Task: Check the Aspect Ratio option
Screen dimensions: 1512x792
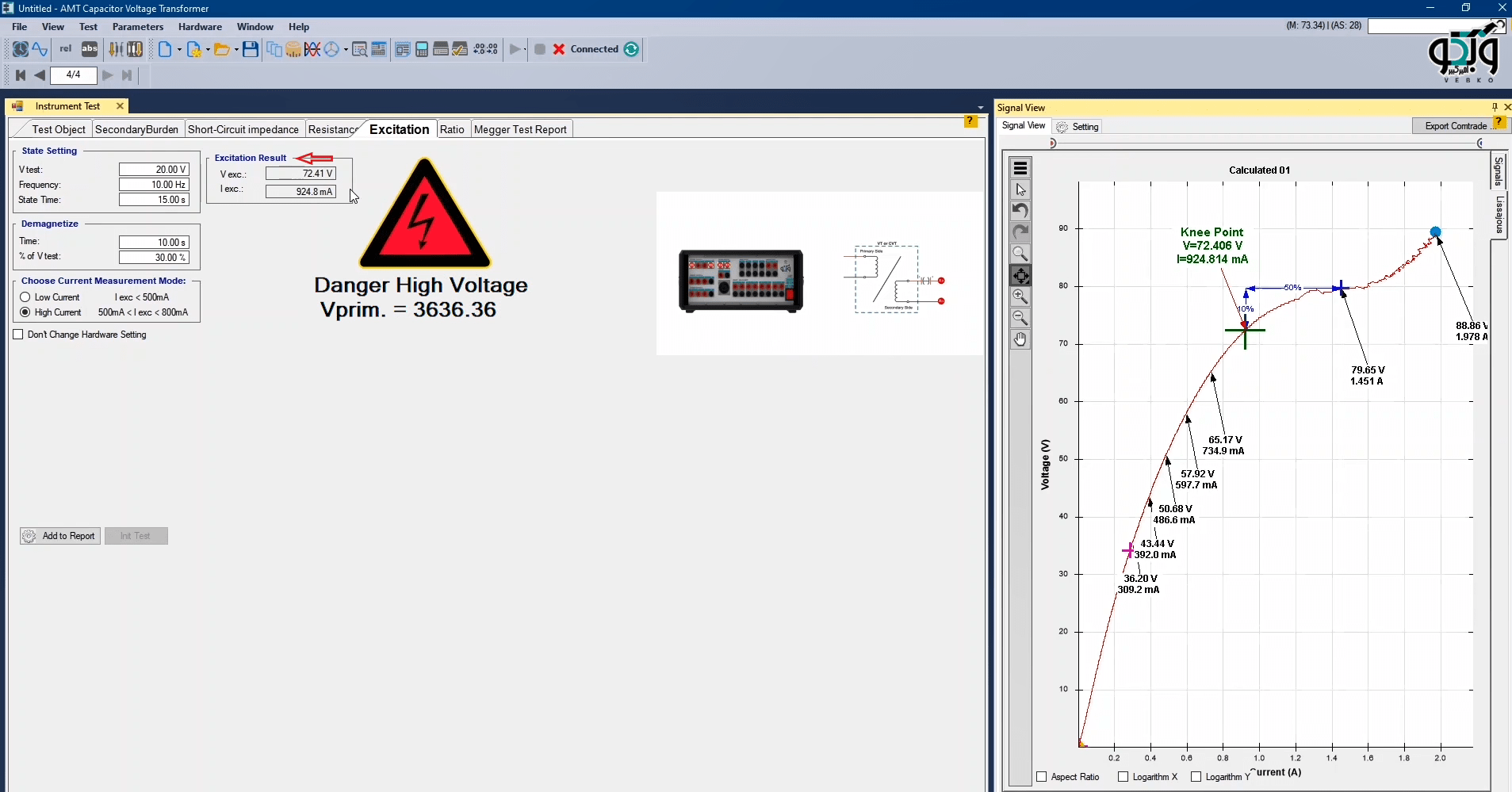Action: coord(1042,777)
